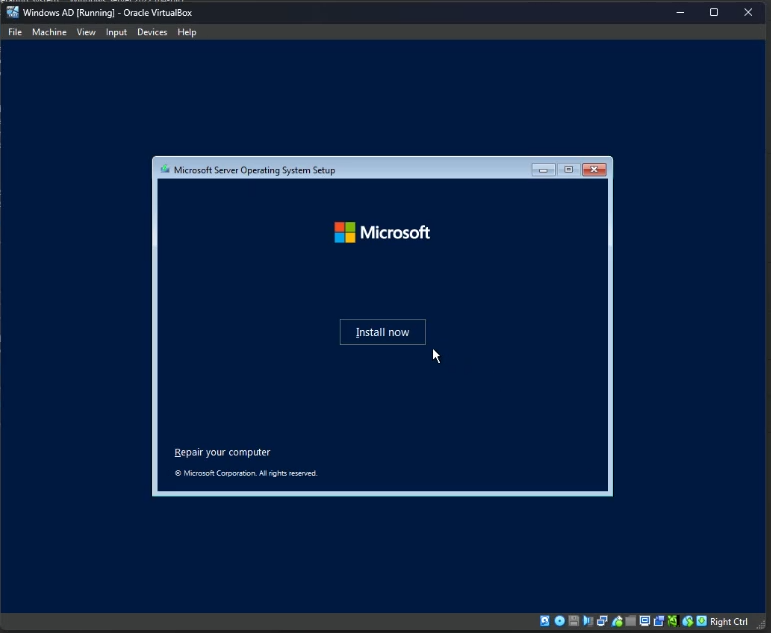Click the mouse integration status icon
This screenshot has height=633, width=771.
coord(688,621)
